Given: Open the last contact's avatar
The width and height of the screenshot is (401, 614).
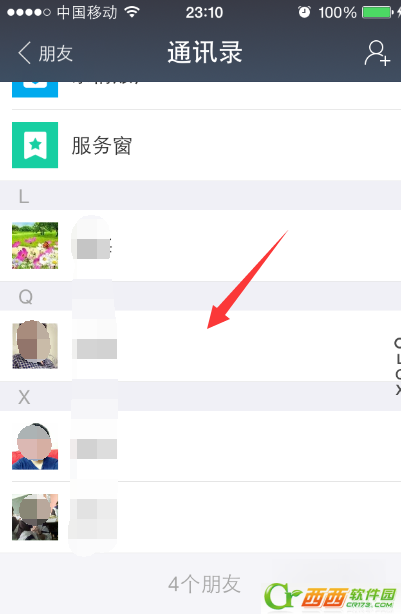Looking at the screenshot, I should 35,517.
